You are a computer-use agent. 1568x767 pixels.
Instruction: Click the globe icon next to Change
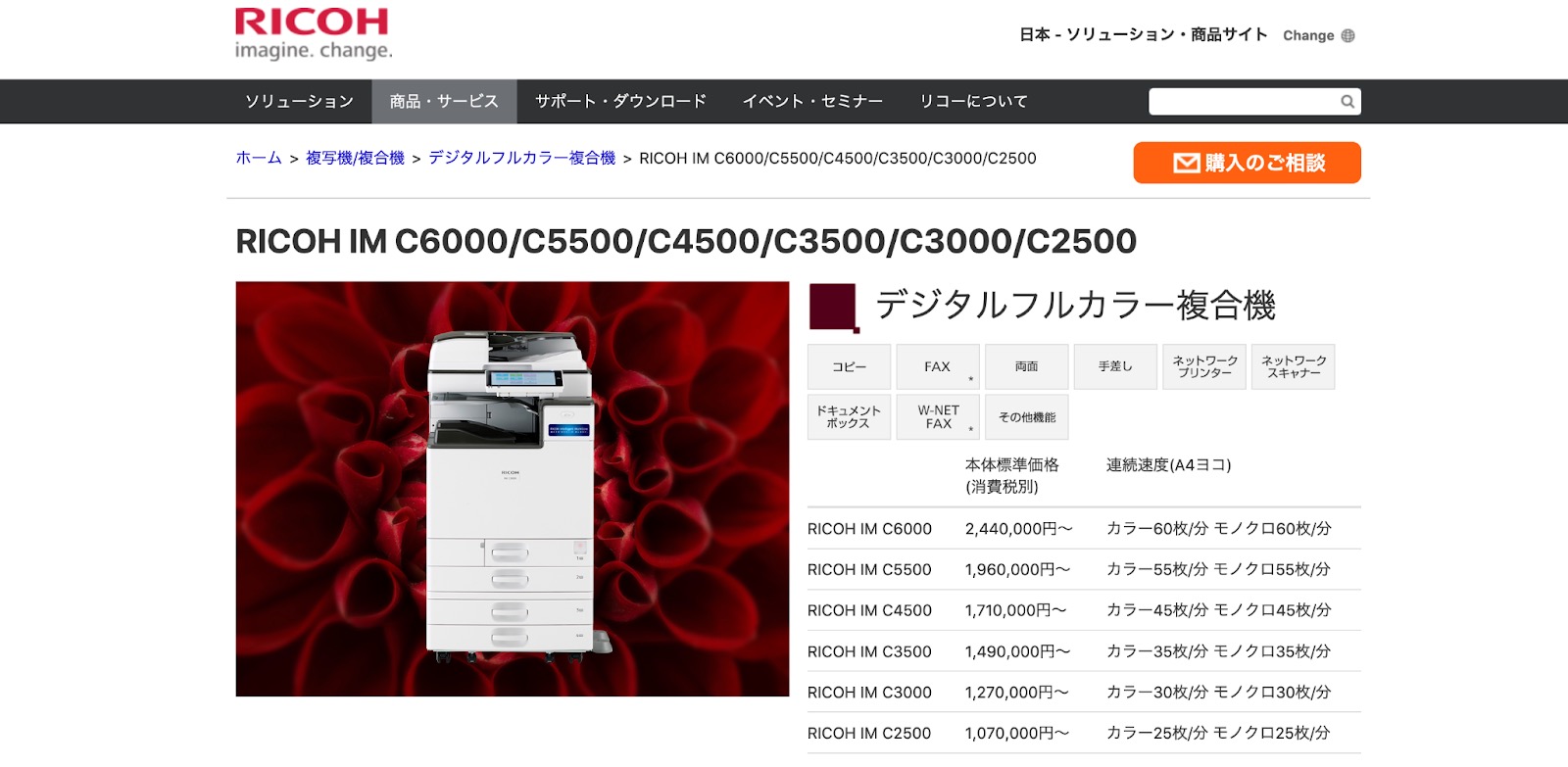click(1348, 35)
